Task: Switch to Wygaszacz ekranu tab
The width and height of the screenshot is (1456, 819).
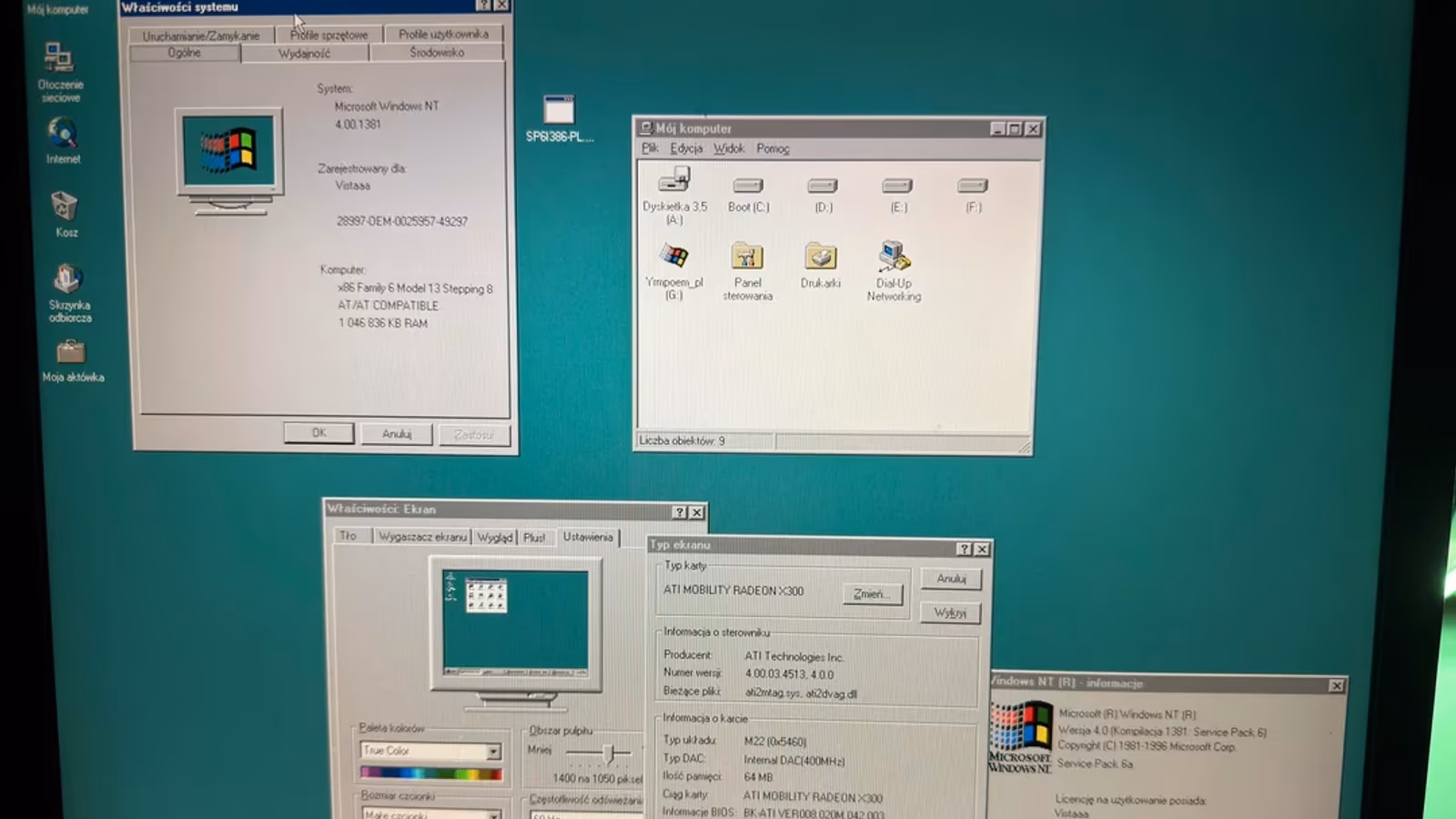Action: click(422, 537)
